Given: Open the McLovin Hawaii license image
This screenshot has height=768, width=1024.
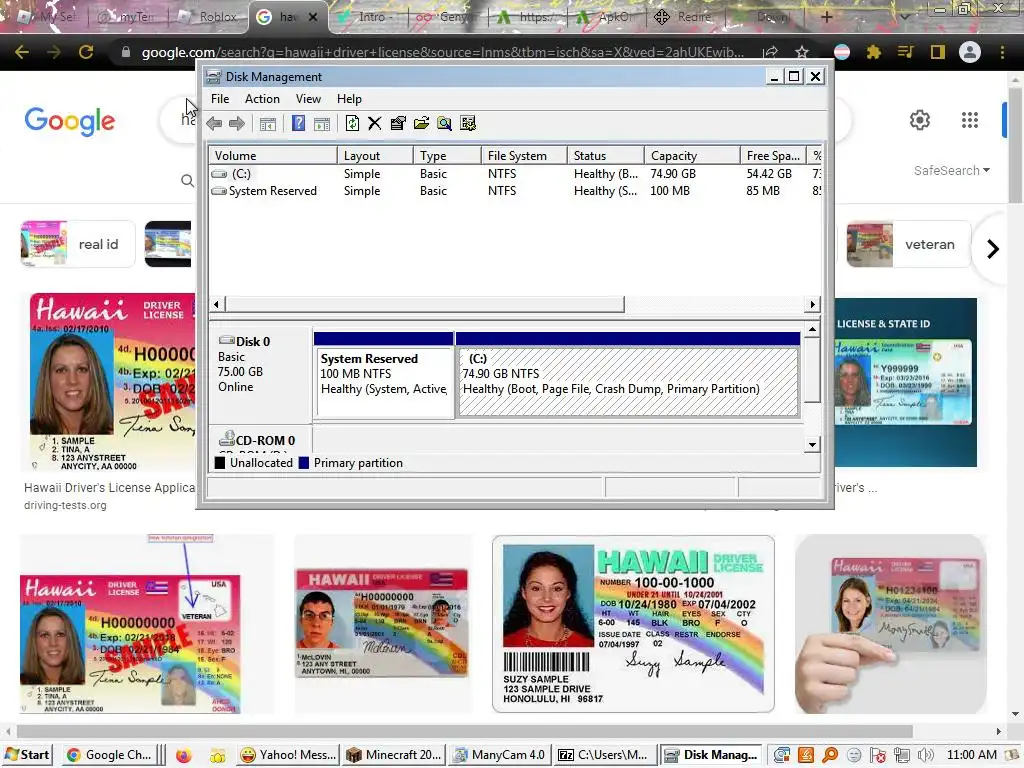Looking at the screenshot, I should coord(382,624).
